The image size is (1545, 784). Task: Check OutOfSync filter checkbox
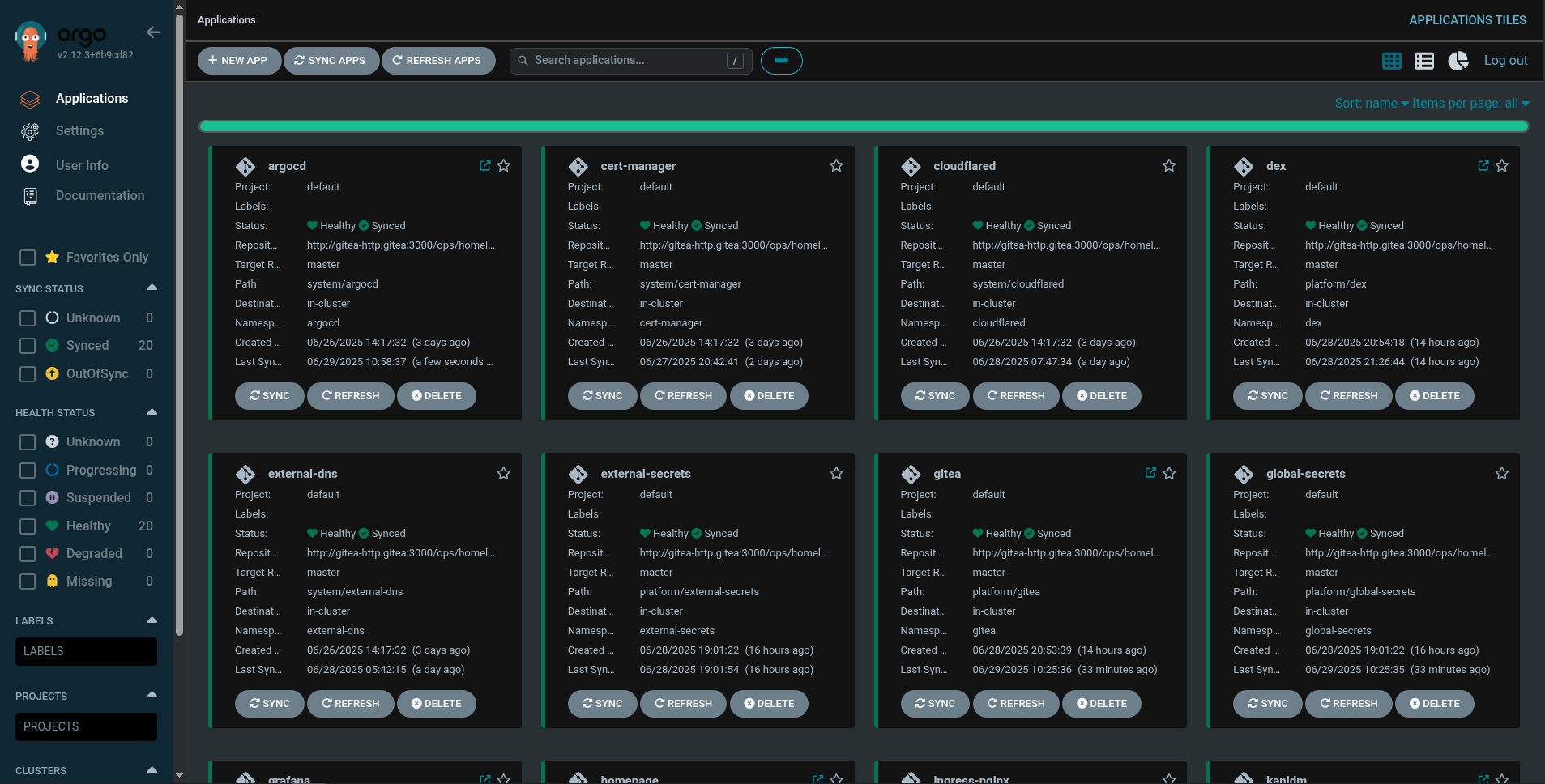click(x=28, y=374)
